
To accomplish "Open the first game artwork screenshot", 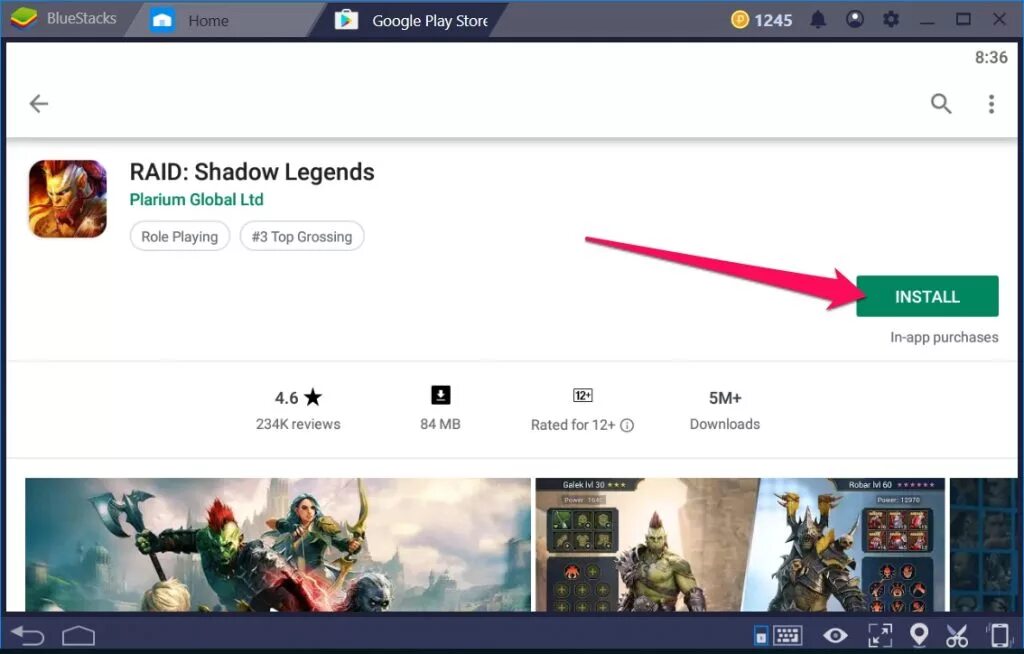I will pyautogui.click(x=278, y=545).
